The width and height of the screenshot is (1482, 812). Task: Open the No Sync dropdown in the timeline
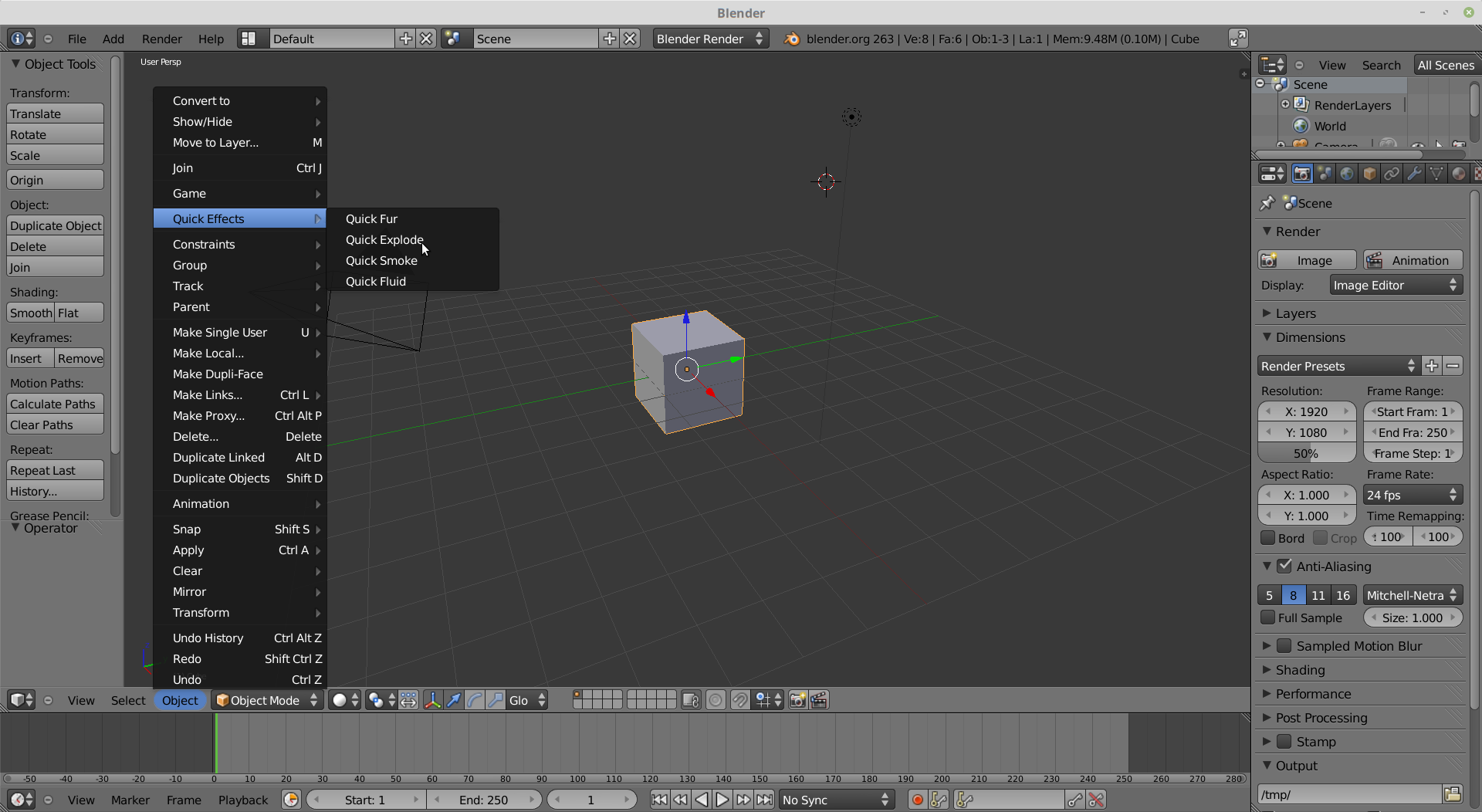click(837, 800)
